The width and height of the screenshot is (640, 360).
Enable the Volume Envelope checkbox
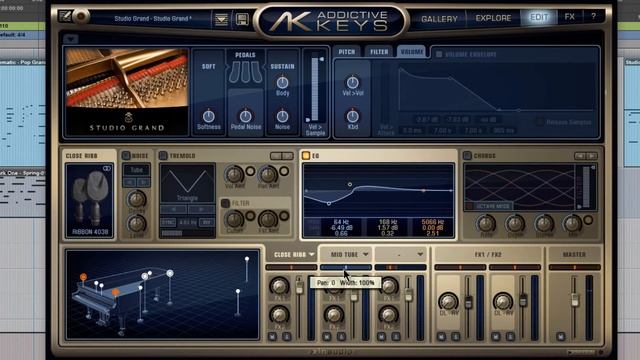tap(439, 54)
